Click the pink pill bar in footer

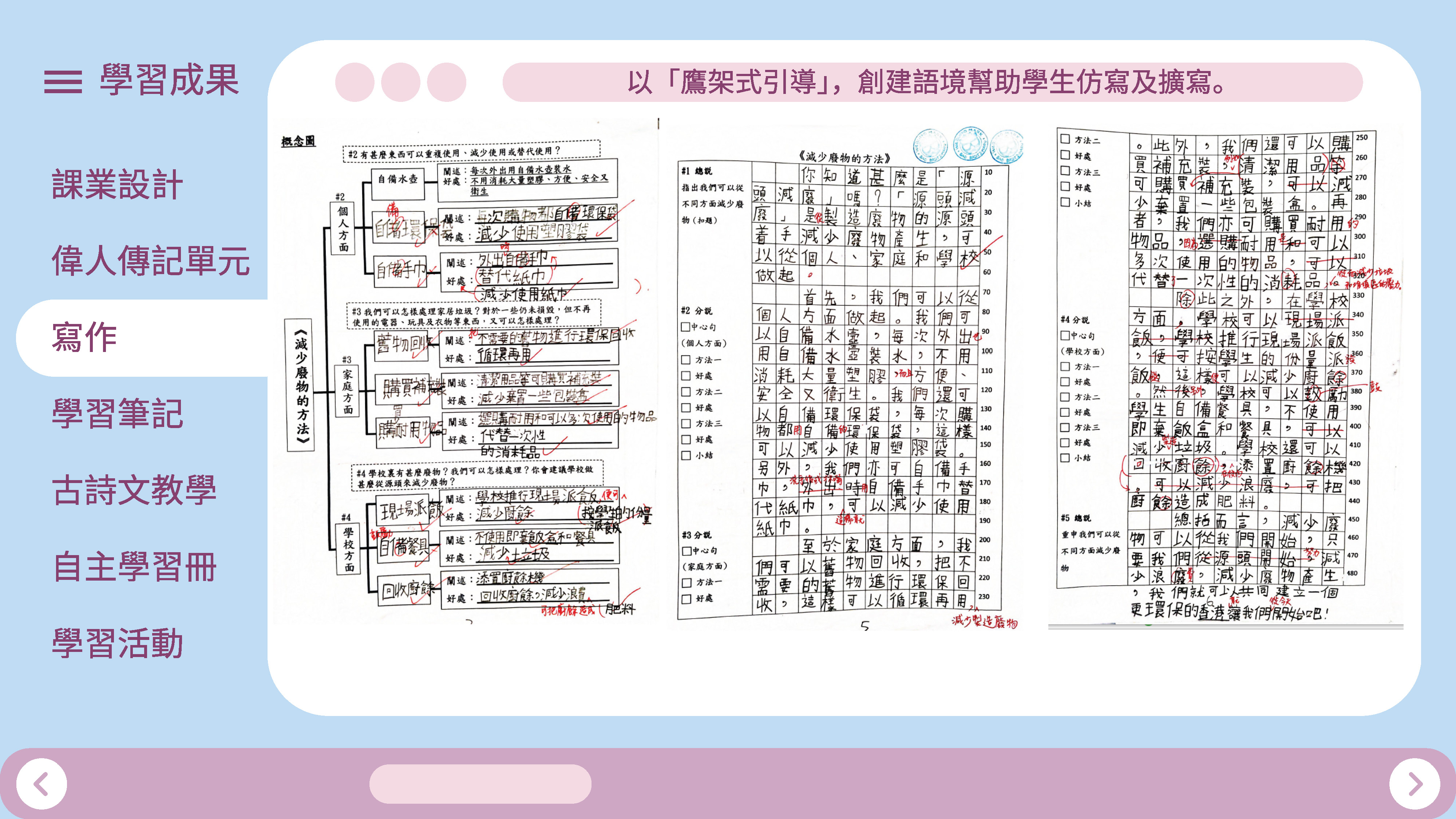pos(480,784)
